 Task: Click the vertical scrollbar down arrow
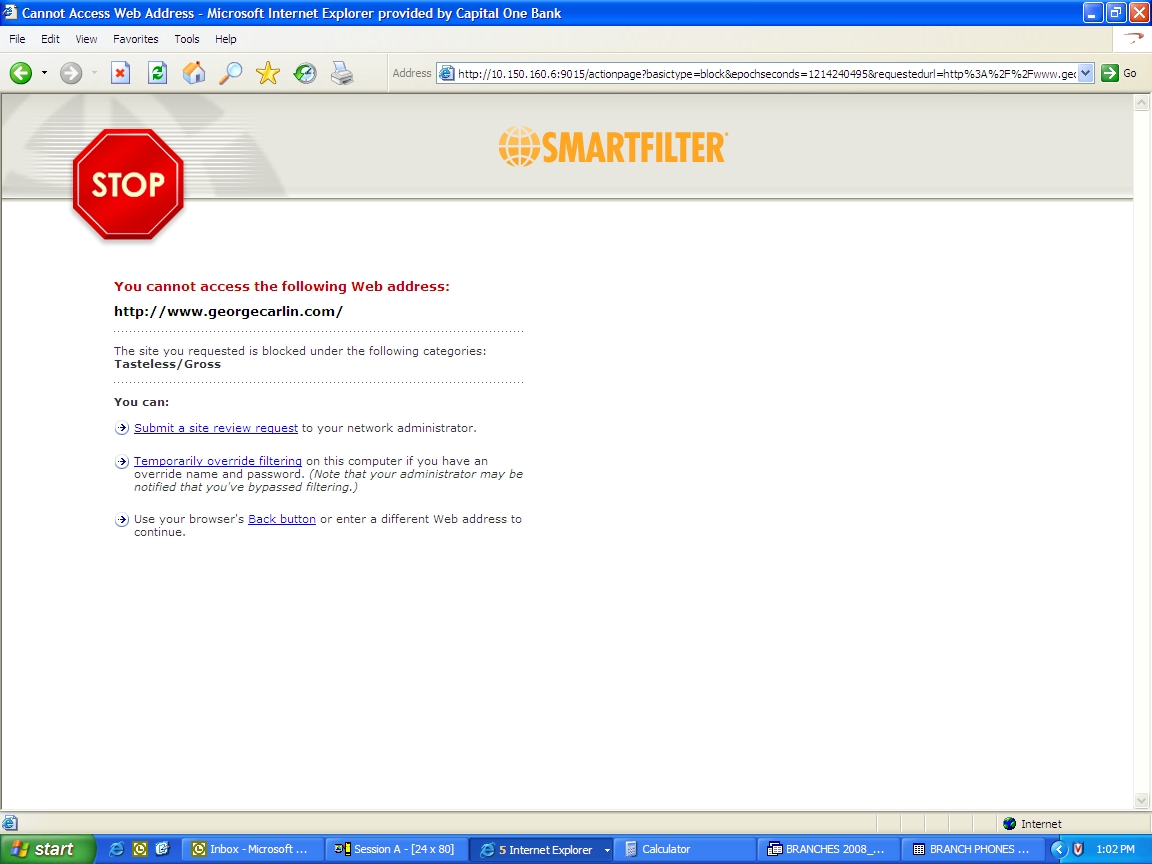[x=1141, y=800]
